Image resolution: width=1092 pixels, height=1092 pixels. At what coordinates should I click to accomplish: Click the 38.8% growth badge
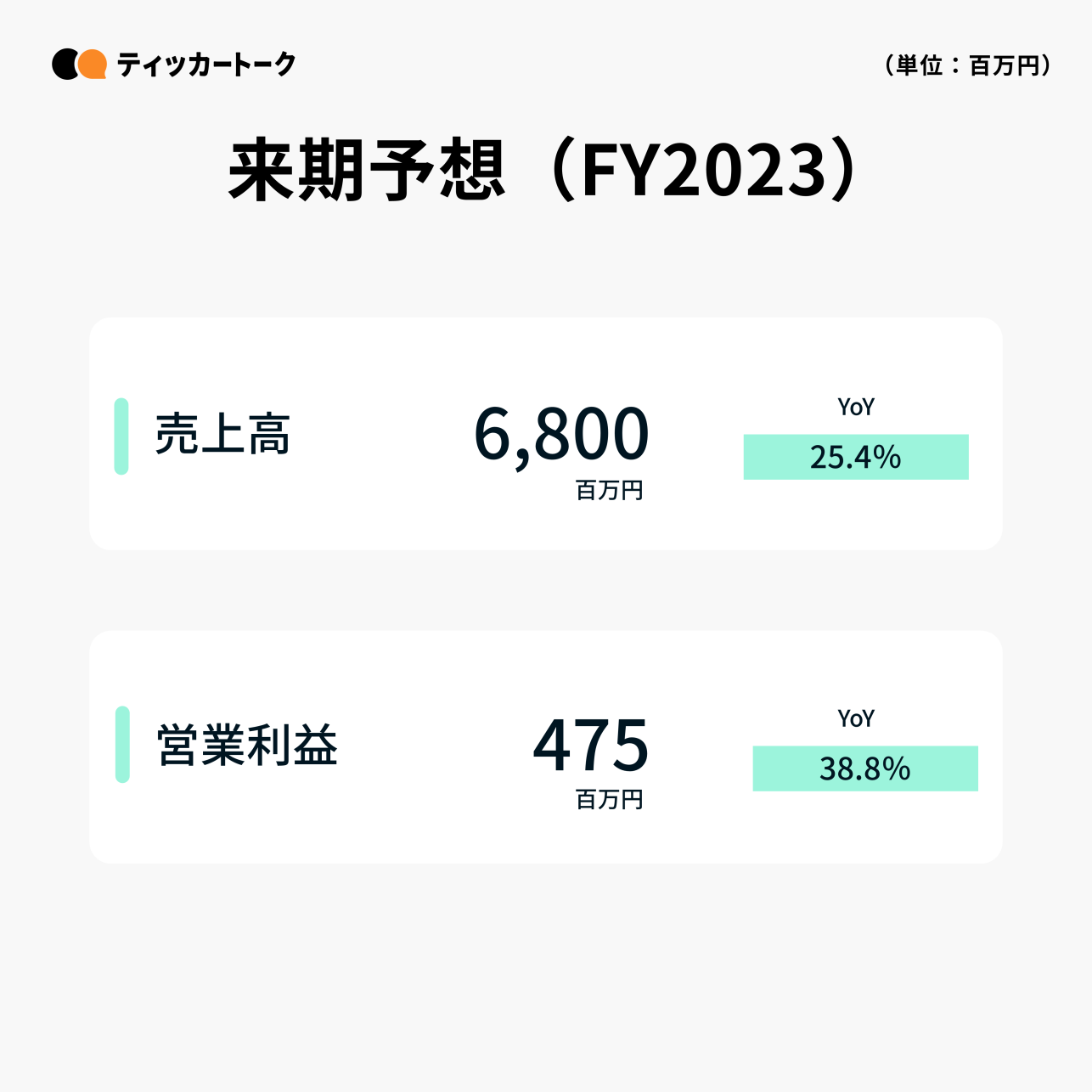click(x=865, y=768)
